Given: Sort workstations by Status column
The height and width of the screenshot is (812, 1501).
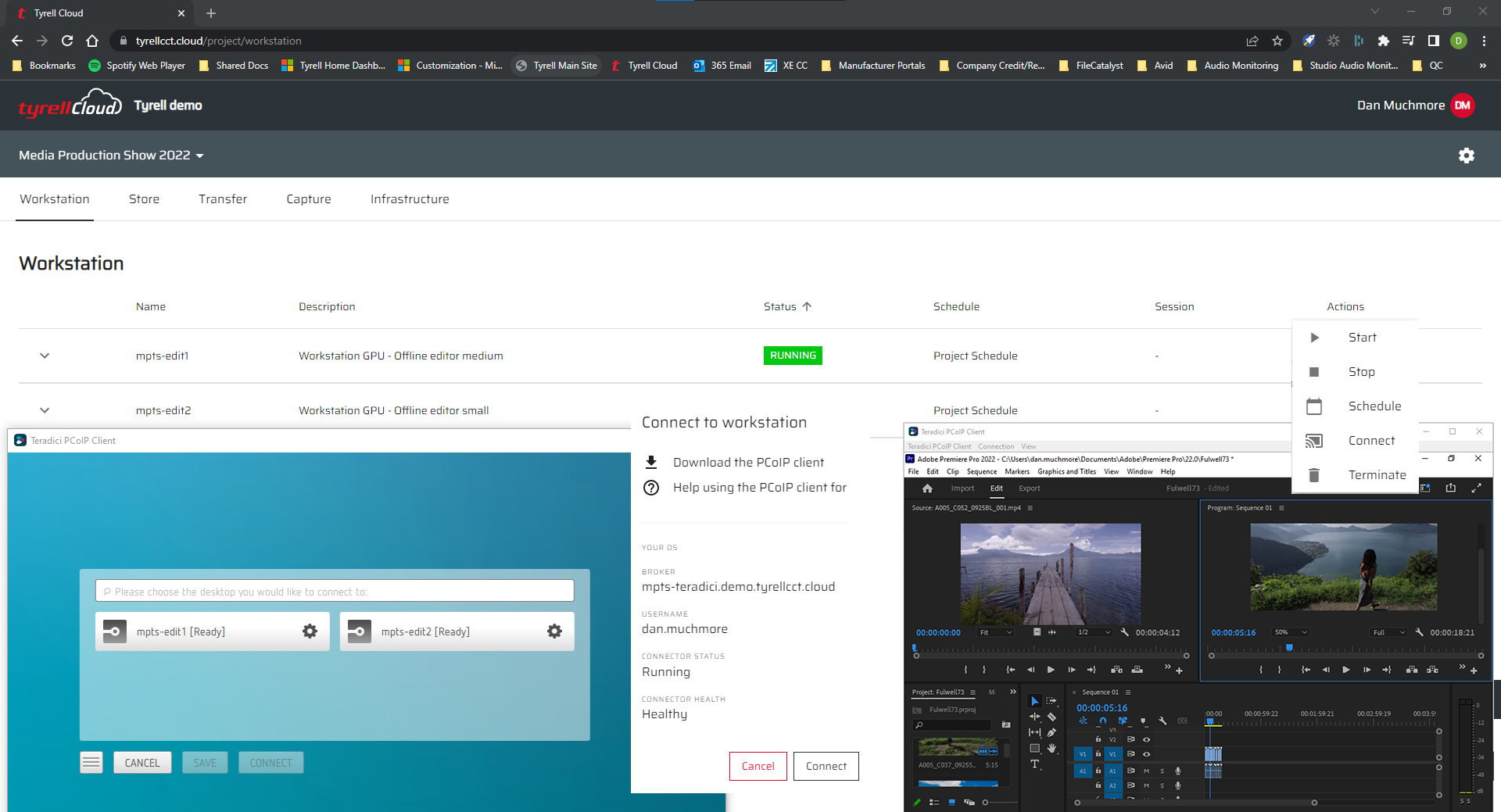Looking at the screenshot, I should (x=788, y=306).
